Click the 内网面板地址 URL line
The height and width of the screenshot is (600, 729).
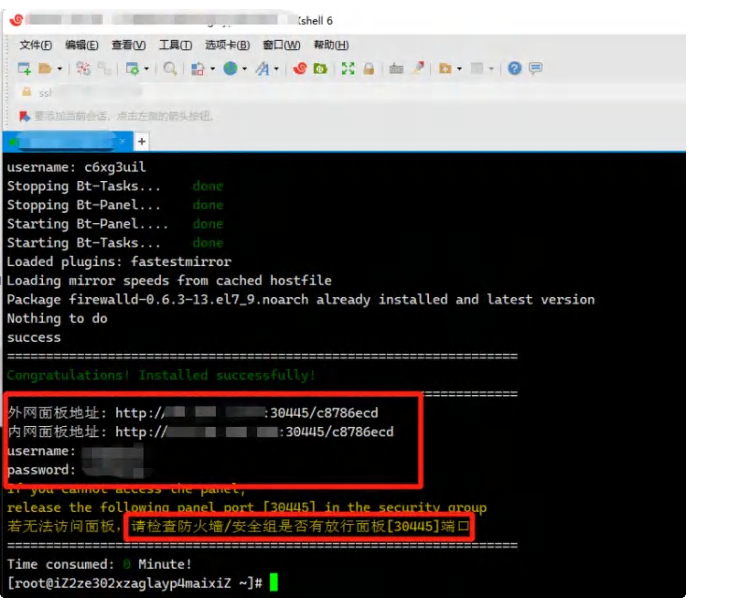tap(200, 432)
